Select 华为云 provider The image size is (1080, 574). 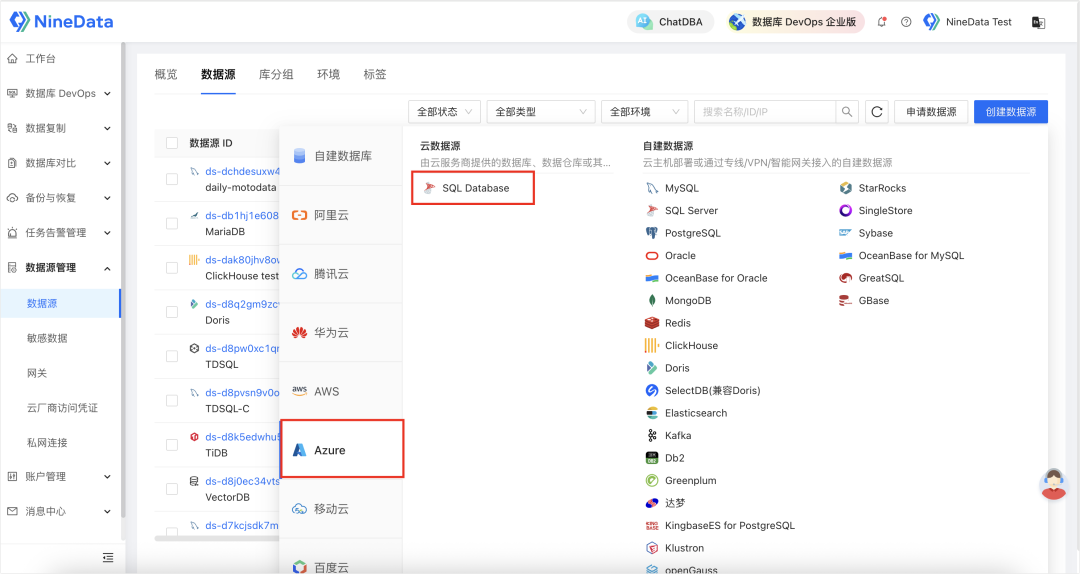(342, 332)
